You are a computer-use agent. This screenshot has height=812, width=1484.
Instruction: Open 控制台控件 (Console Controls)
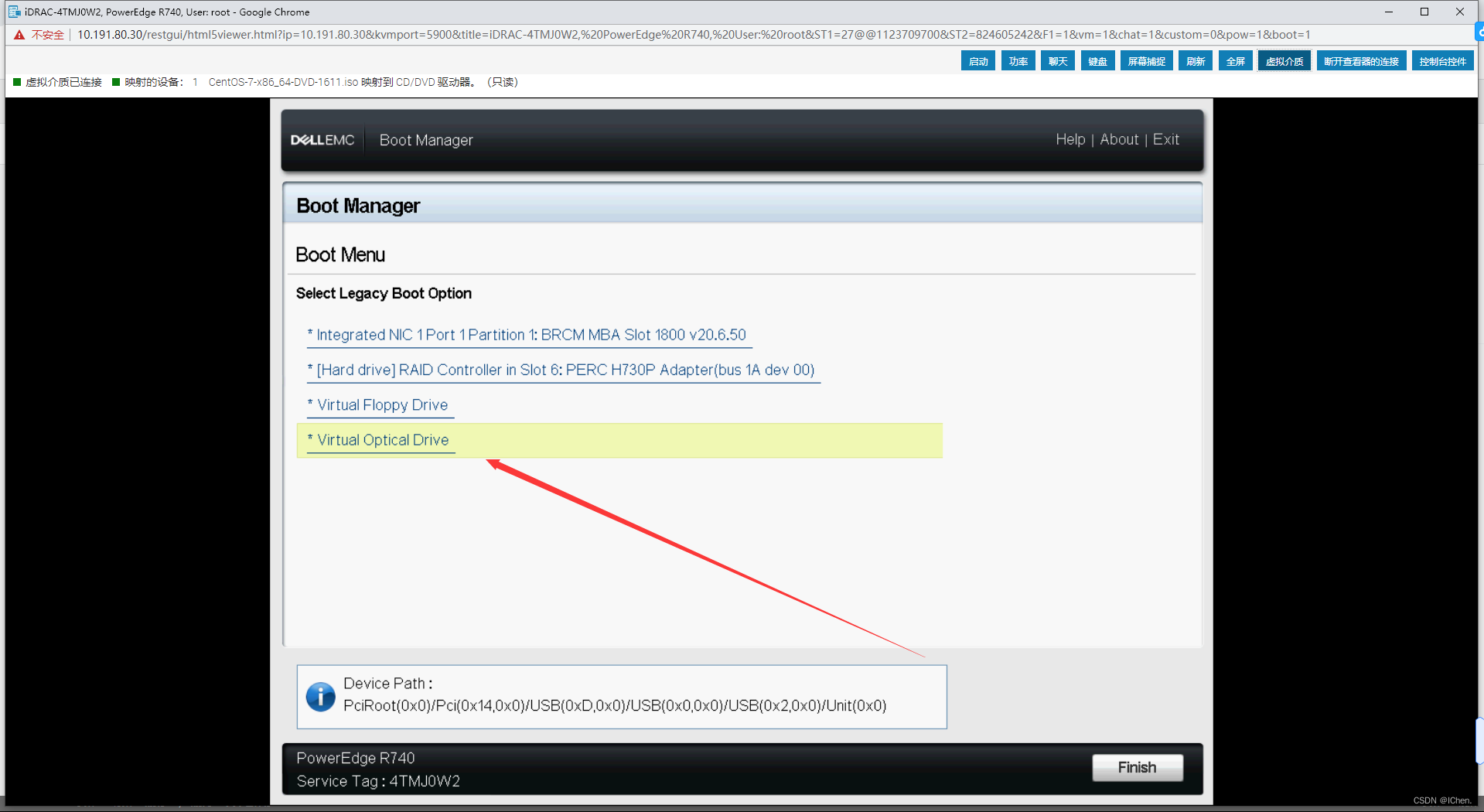point(1442,61)
